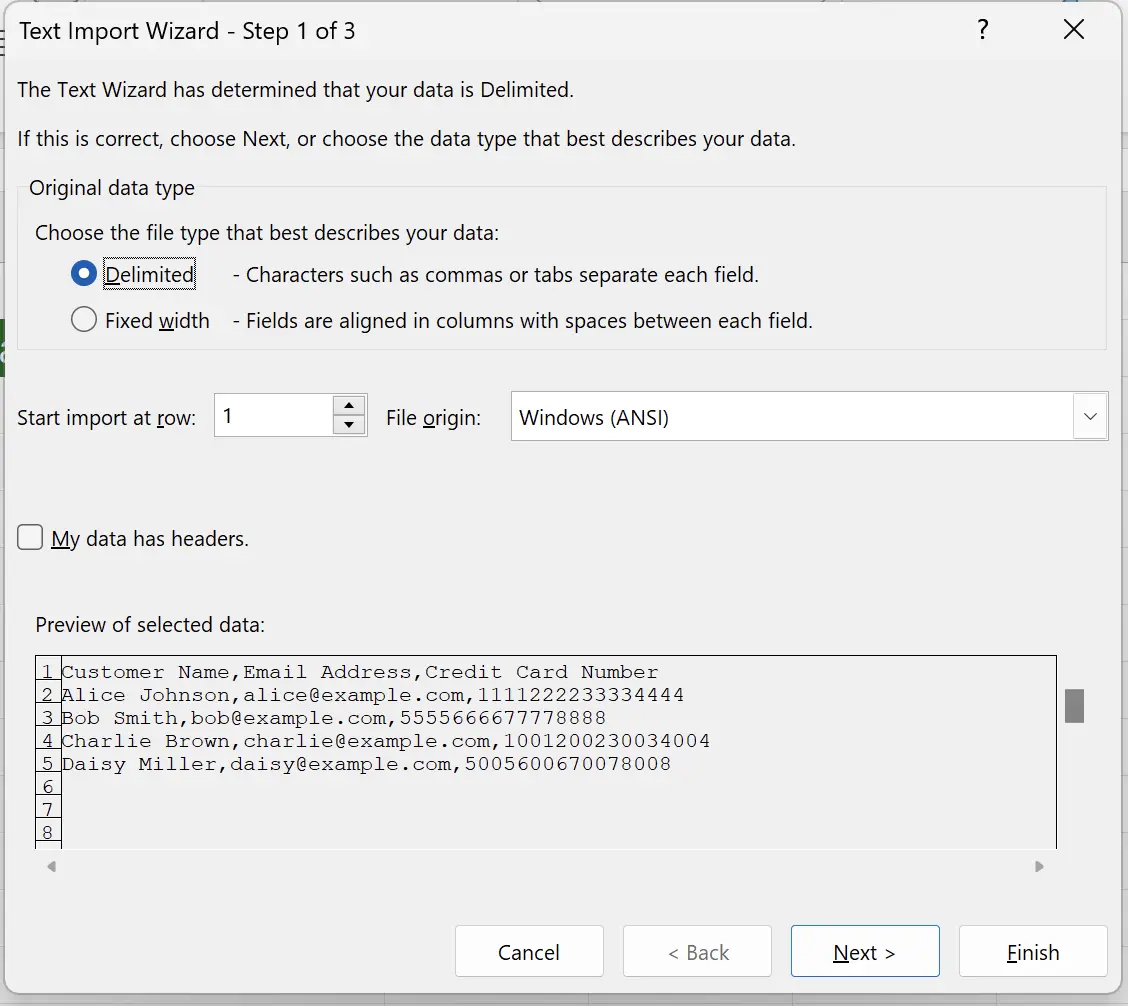Open the wizard help via question mark
1128x1006 pixels.
(x=983, y=30)
